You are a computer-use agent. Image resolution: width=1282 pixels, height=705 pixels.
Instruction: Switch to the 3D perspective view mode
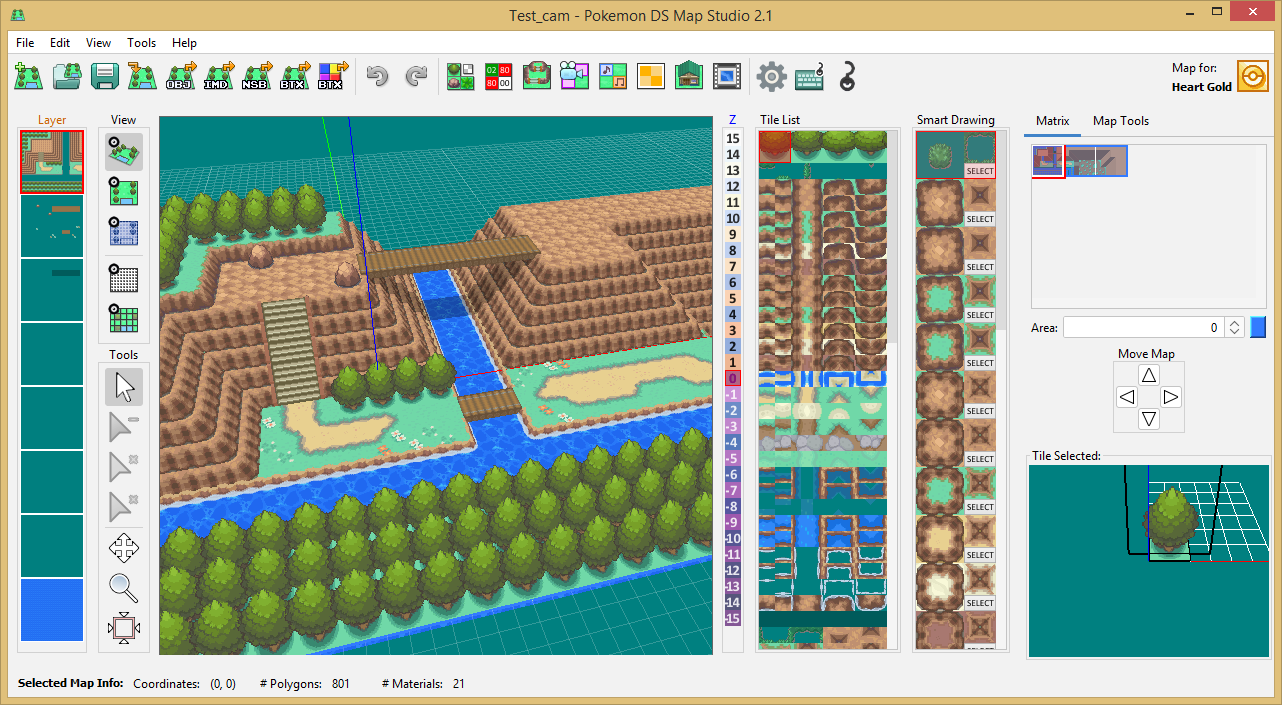[x=124, y=151]
